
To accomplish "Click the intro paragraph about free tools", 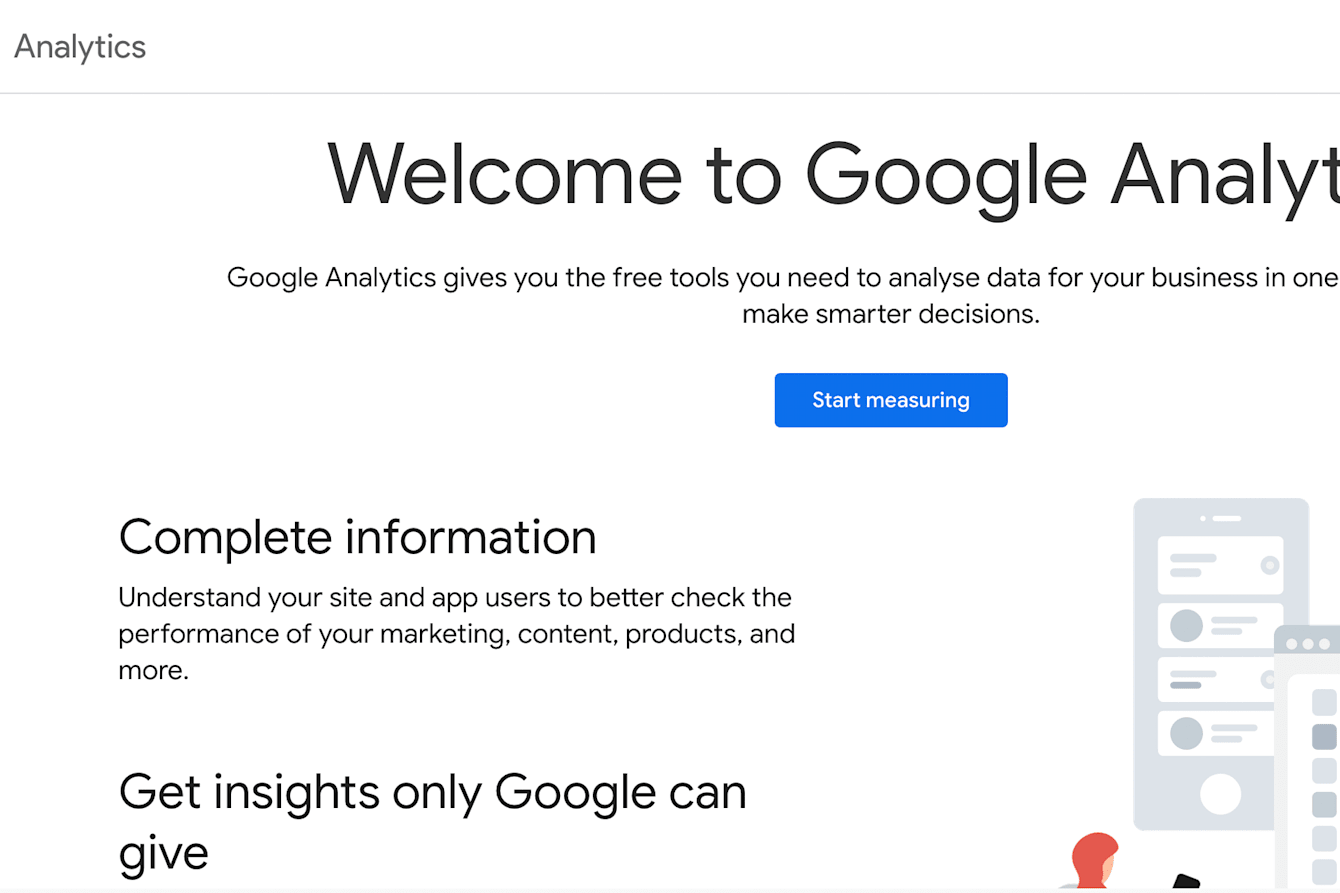I will pos(780,295).
